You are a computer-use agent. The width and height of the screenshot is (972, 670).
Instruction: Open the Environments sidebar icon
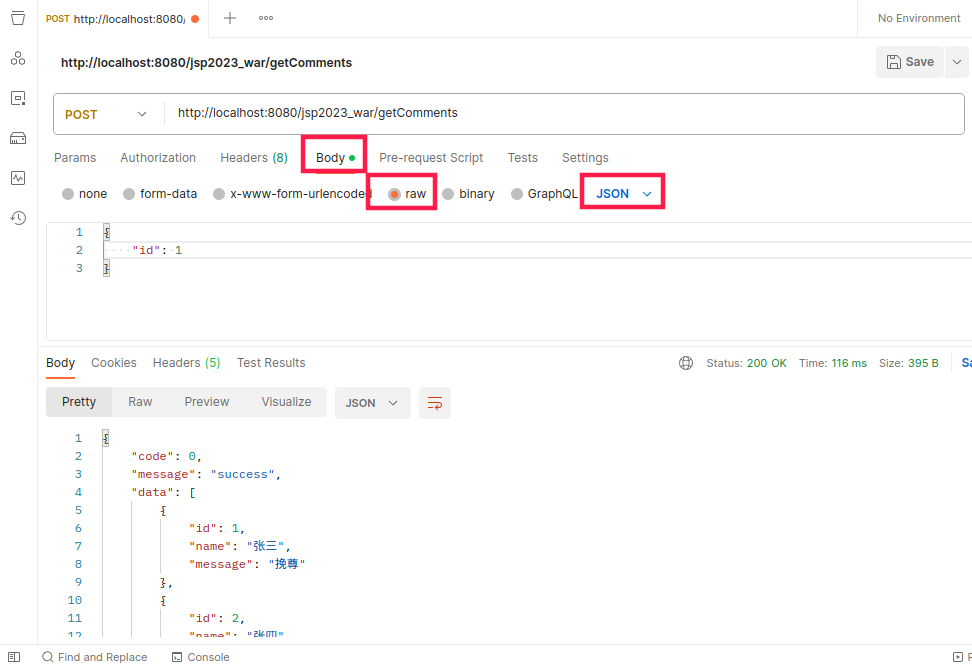[18, 98]
